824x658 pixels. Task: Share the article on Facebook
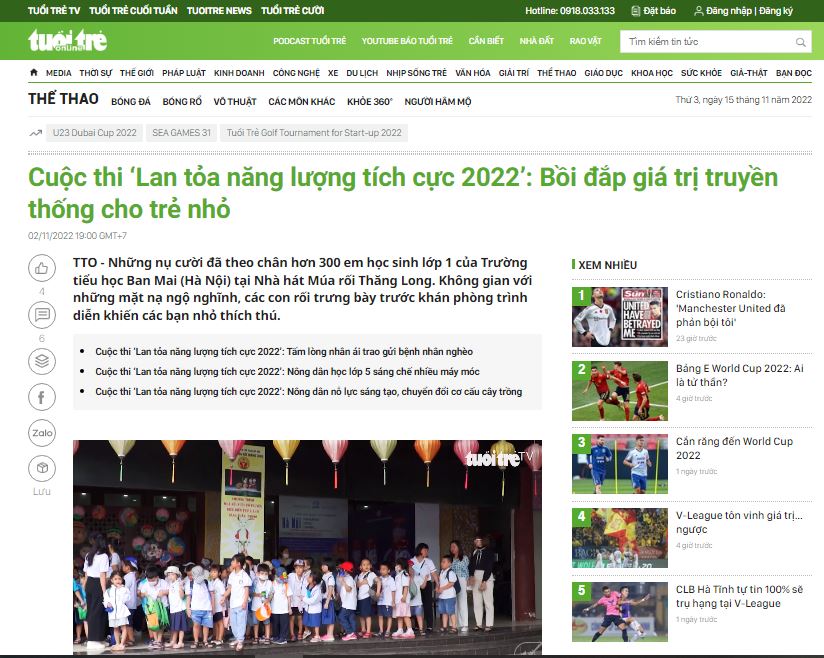41,398
